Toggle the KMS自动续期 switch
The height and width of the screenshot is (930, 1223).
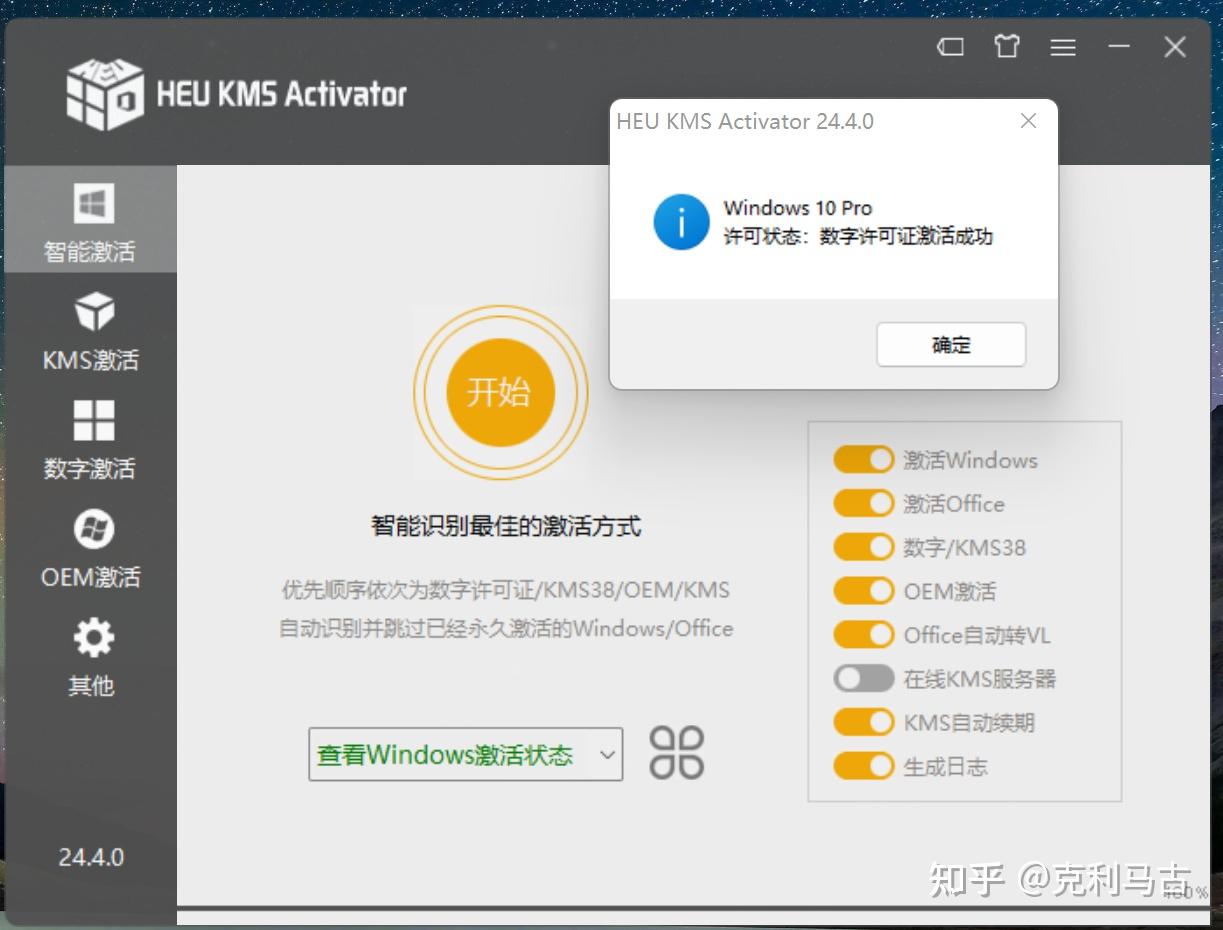coord(863,722)
